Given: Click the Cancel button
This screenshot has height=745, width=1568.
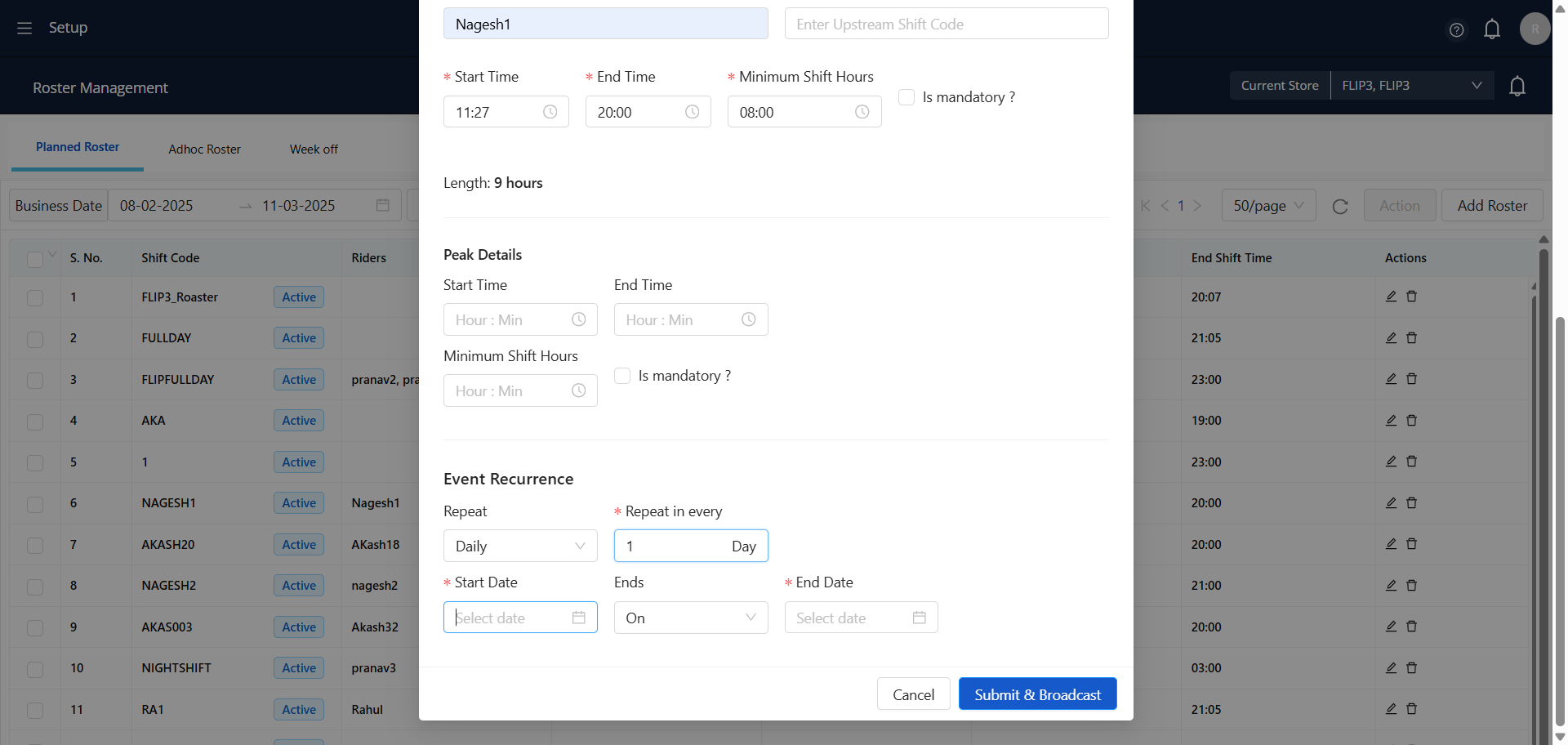Looking at the screenshot, I should (913, 694).
